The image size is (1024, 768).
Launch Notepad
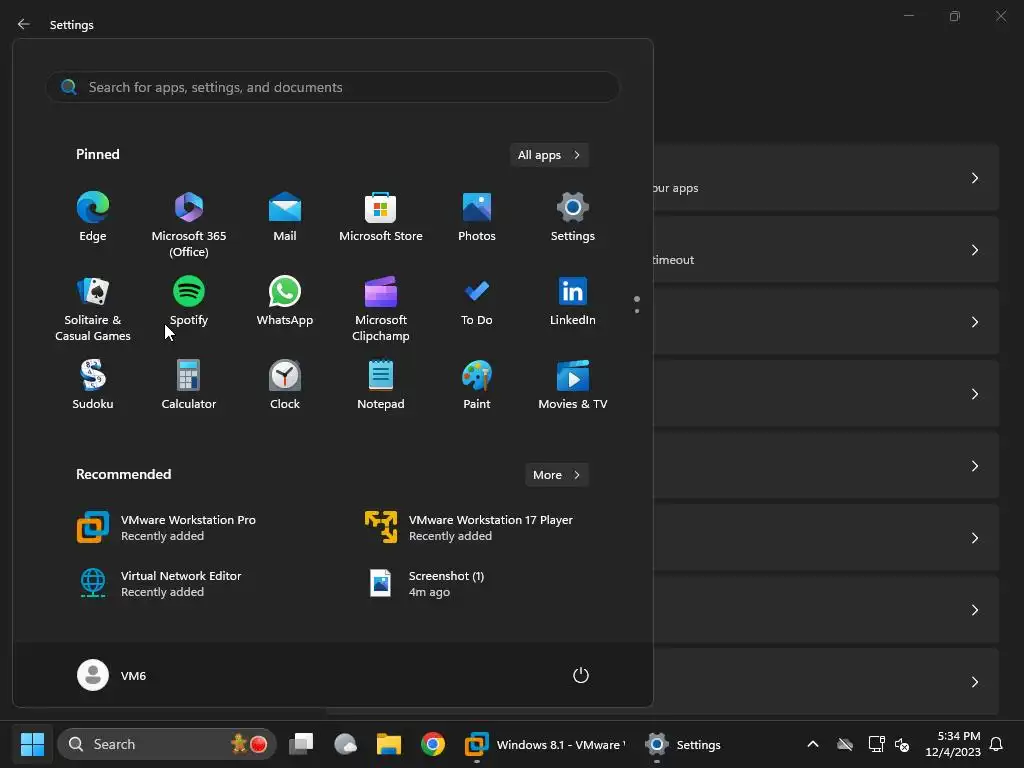point(381,385)
